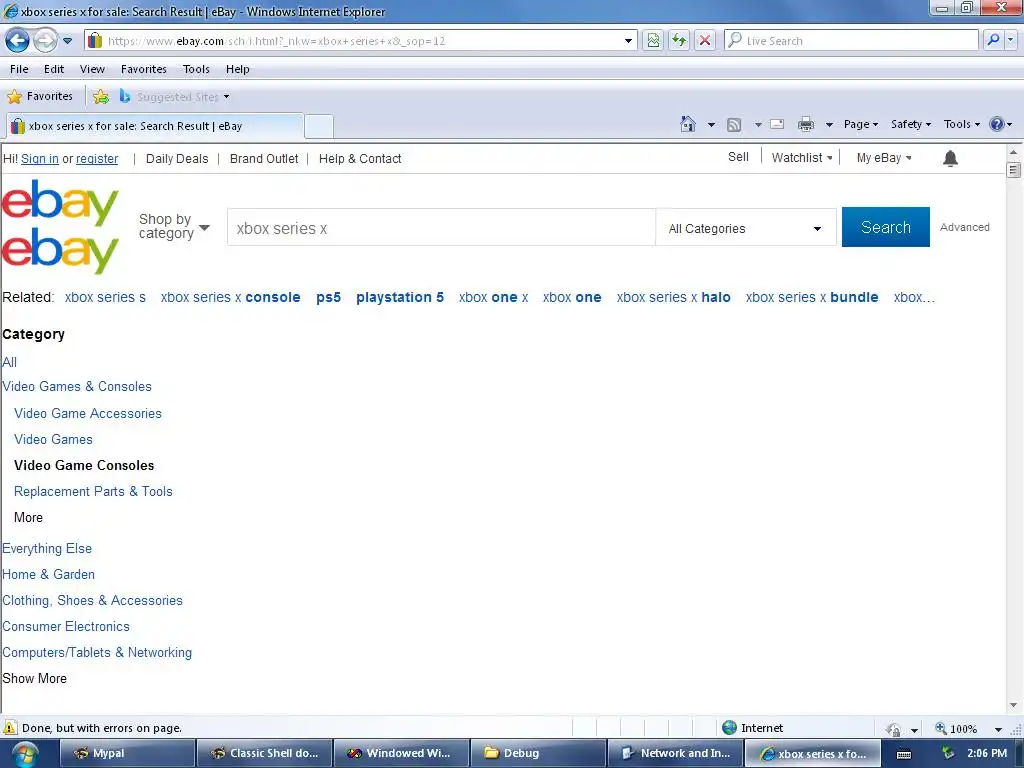Click the notifications bell icon
The height and width of the screenshot is (768, 1024).
click(950, 158)
